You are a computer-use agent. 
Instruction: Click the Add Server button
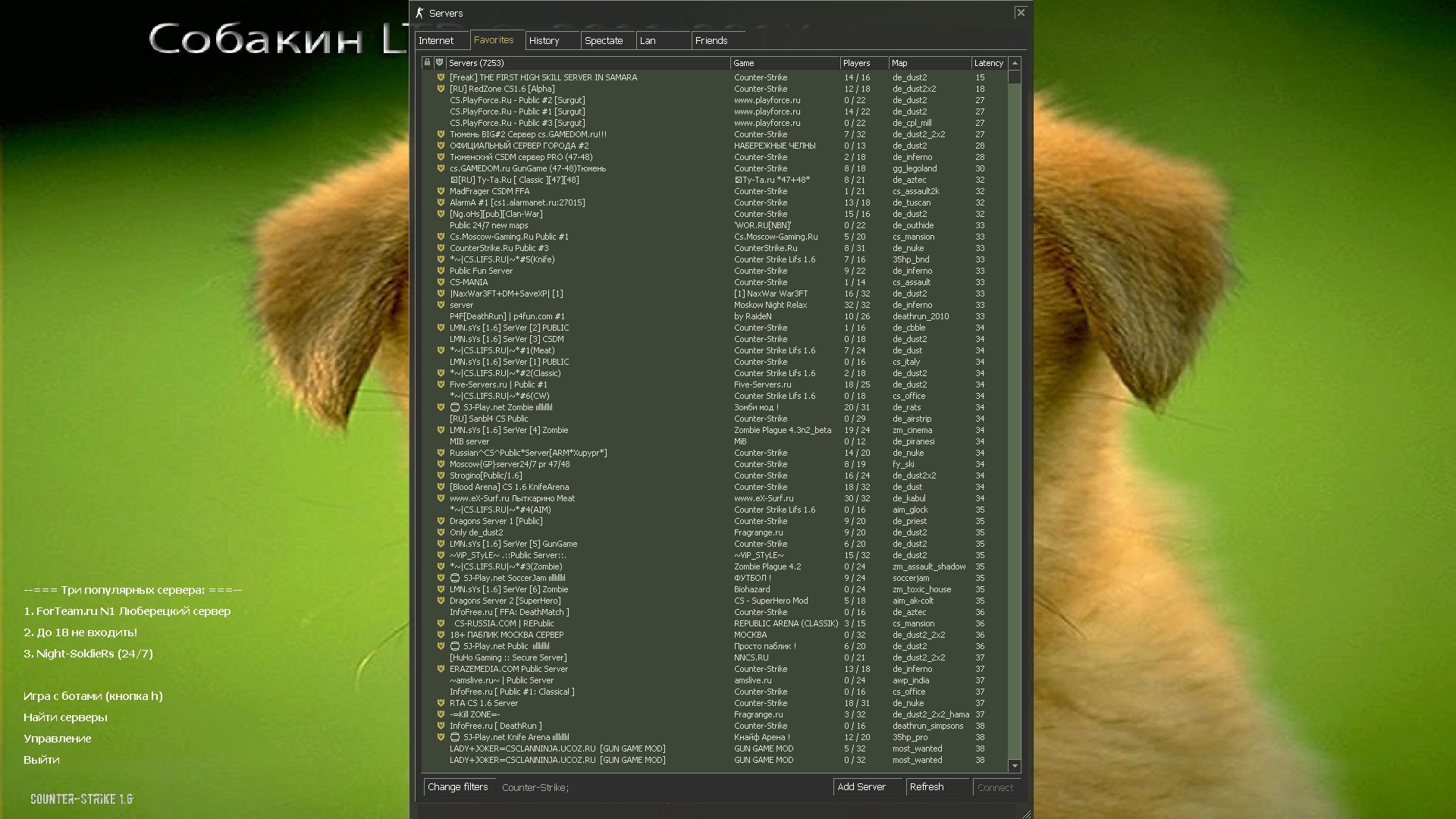(867, 787)
